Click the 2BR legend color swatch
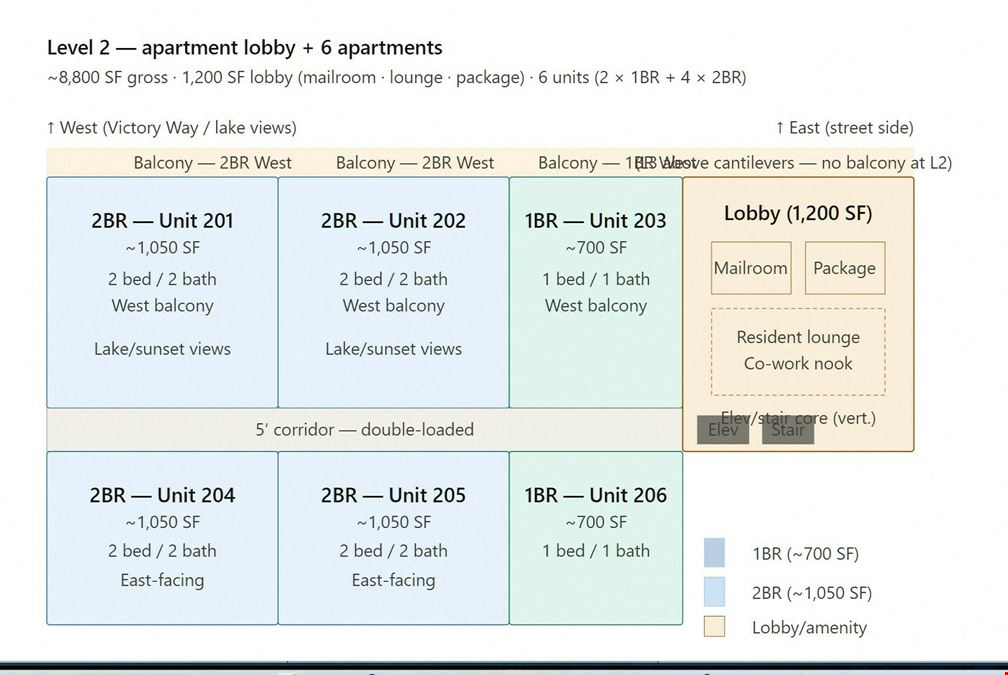Screen dimensions: 1008x675 (x=714, y=592)
